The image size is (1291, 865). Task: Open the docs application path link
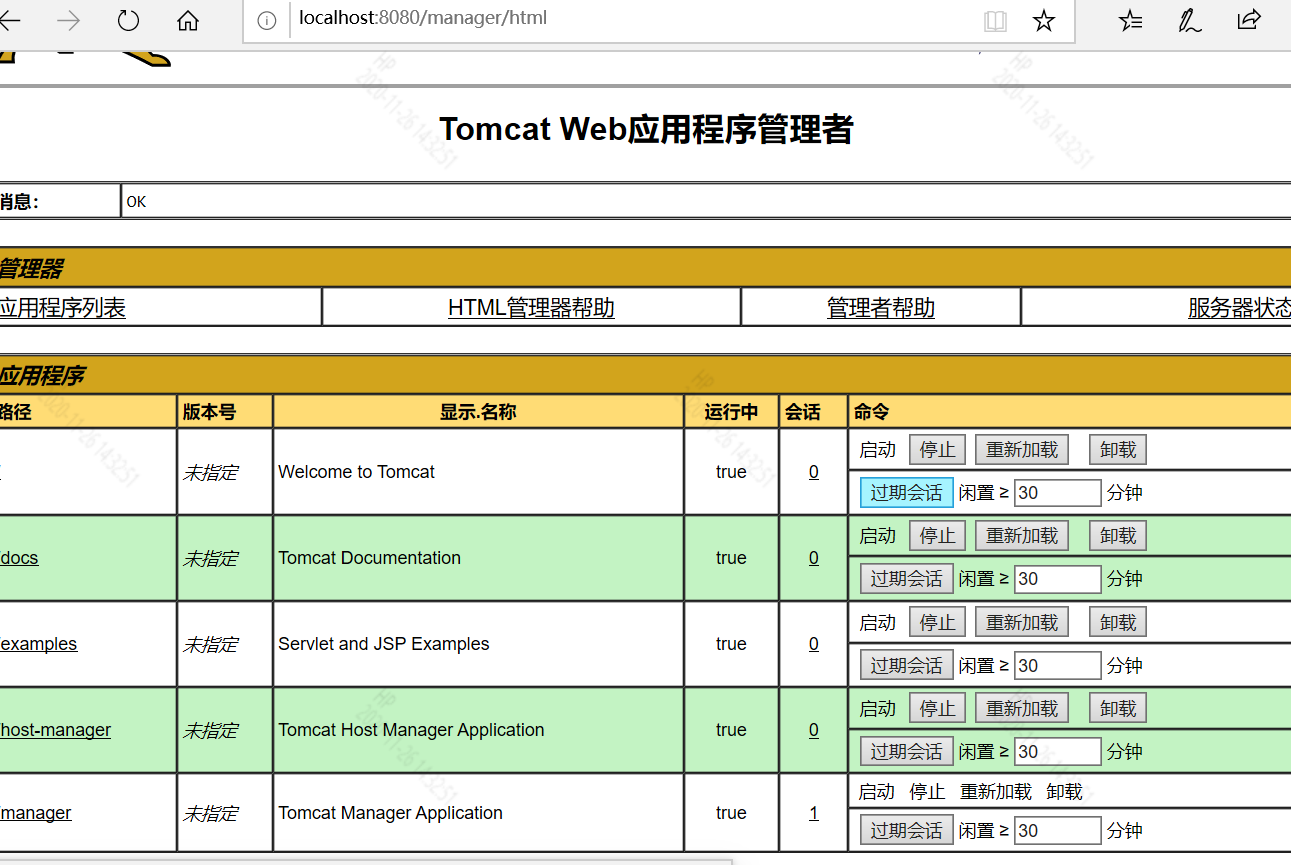click(19, 558)
